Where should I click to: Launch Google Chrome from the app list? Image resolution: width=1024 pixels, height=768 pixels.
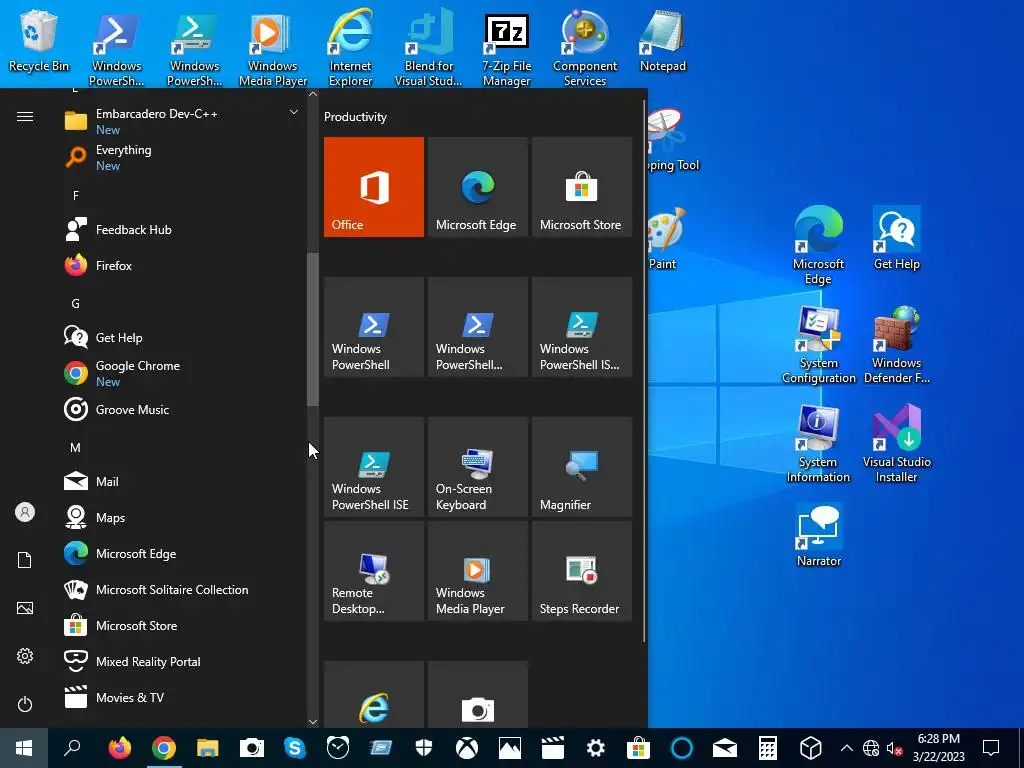(x=182, y=374)
